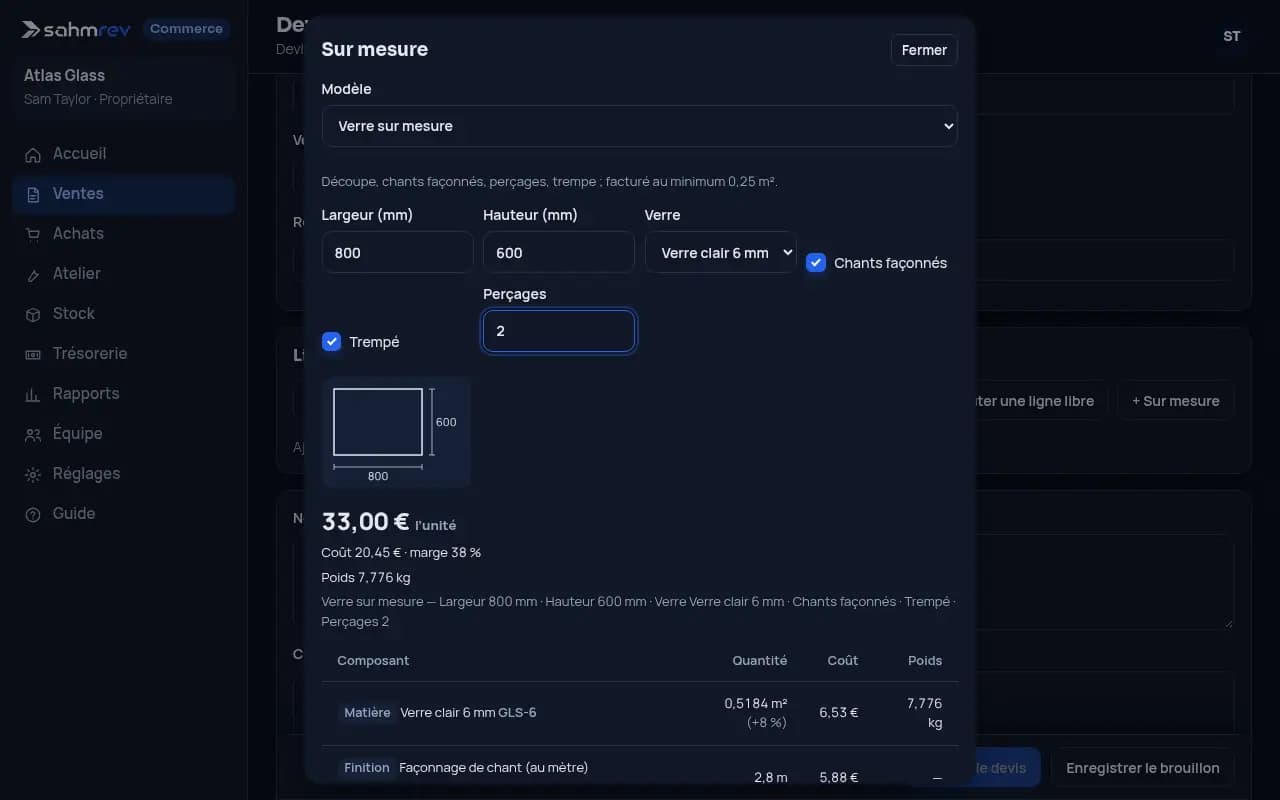Click the + Sur mesure button
This screenshot has width=1280, height=800.
1175,401
